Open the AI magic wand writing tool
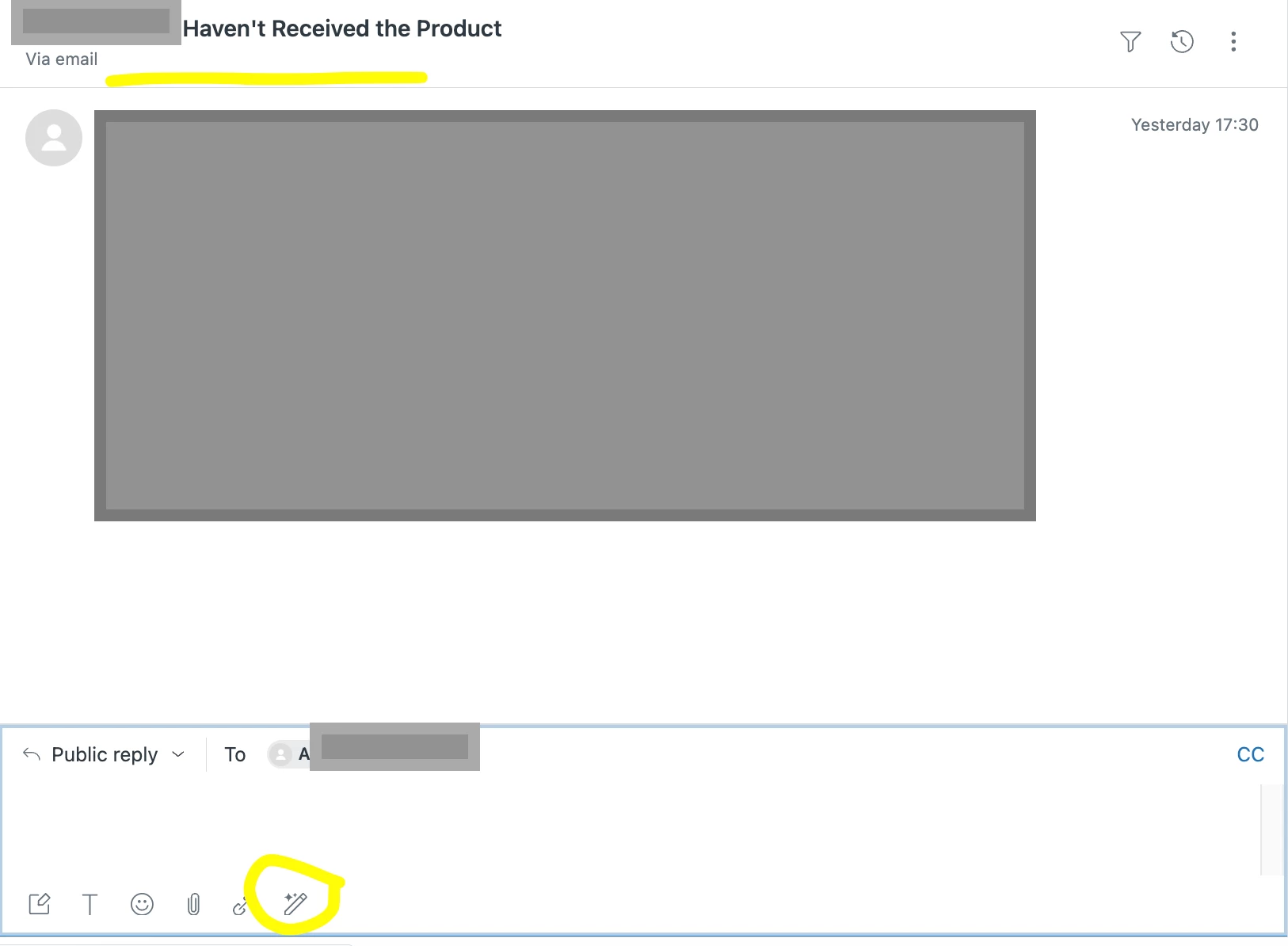The height and width of the screenshot is (946, 1288). pos(295,903)
